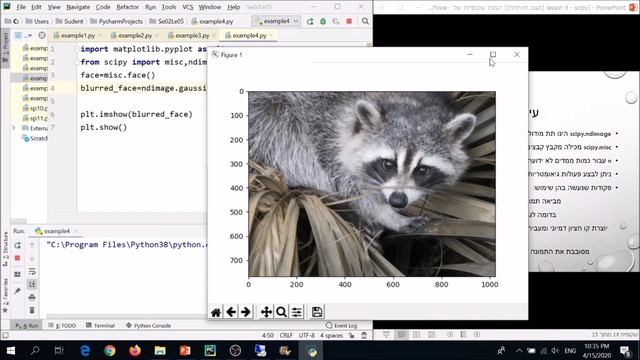Click CRLF line separator in status bar
The width and height of the screenshot is (640, 360).
[286, 336]
